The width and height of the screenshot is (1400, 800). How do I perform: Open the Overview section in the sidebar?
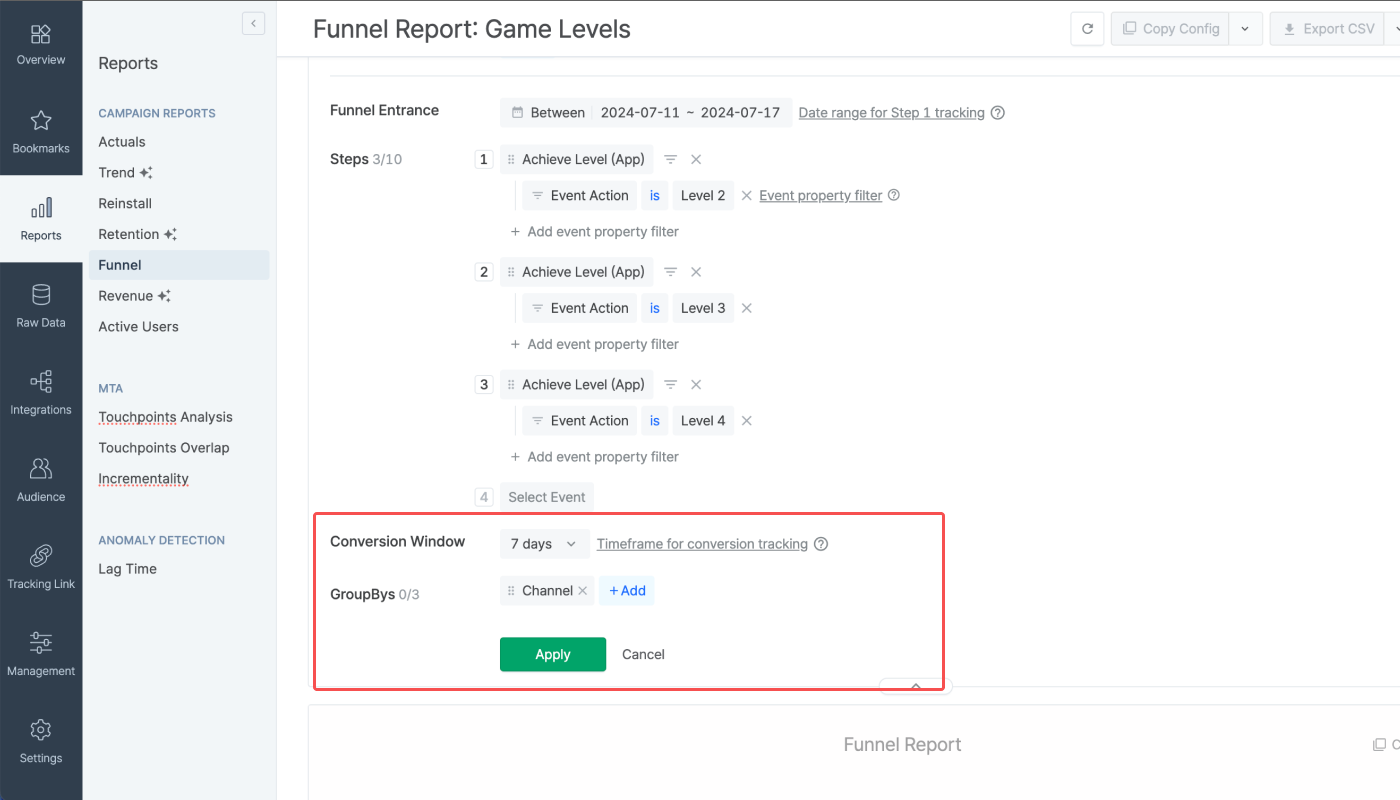pos(41,44)
